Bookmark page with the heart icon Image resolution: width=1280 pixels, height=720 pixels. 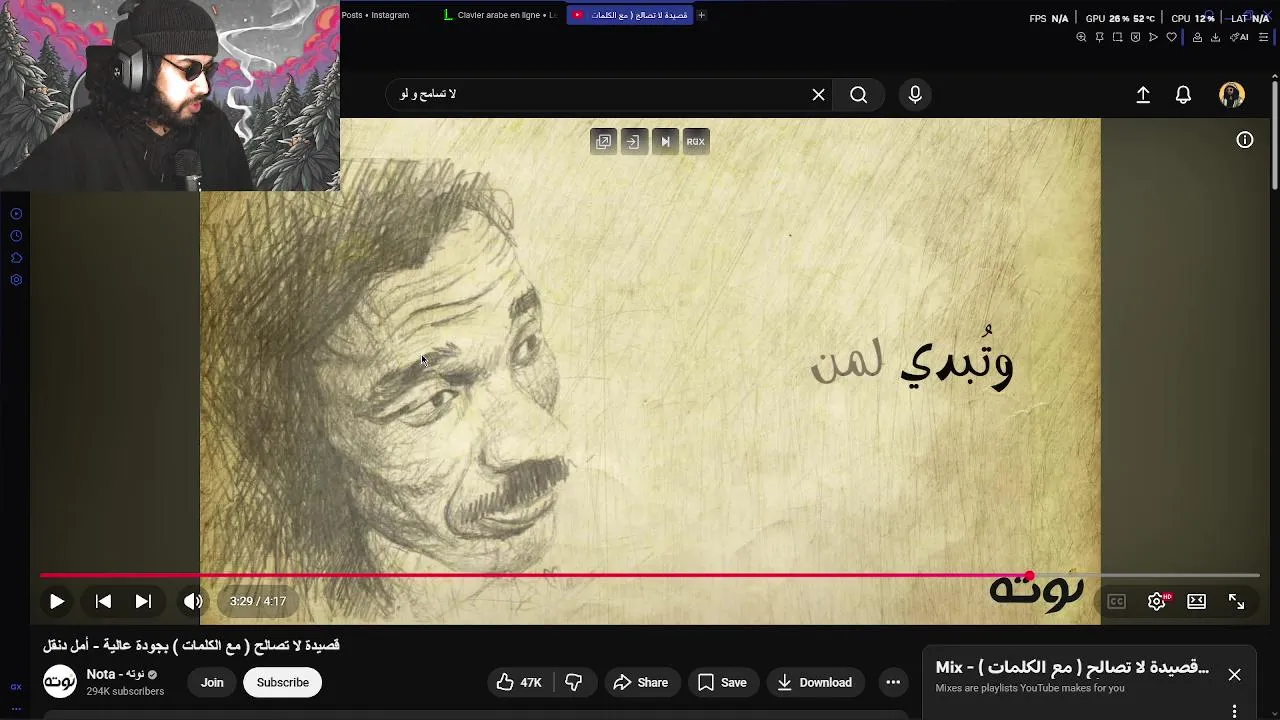pyautogui.click(x=1172, y=37)
